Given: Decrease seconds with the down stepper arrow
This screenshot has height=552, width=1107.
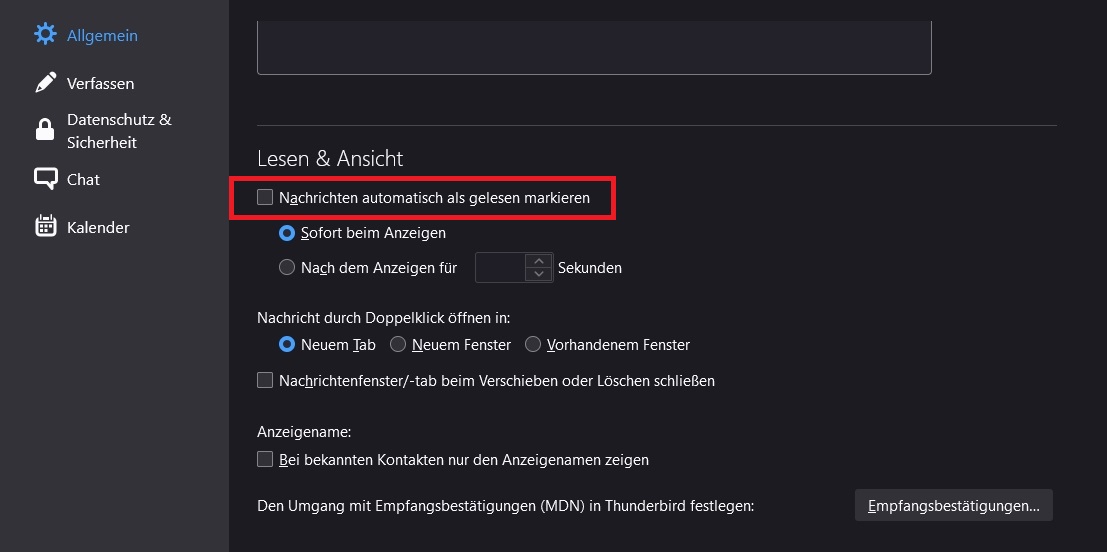Looking at the screenshot, I should (x=539, y=274).
